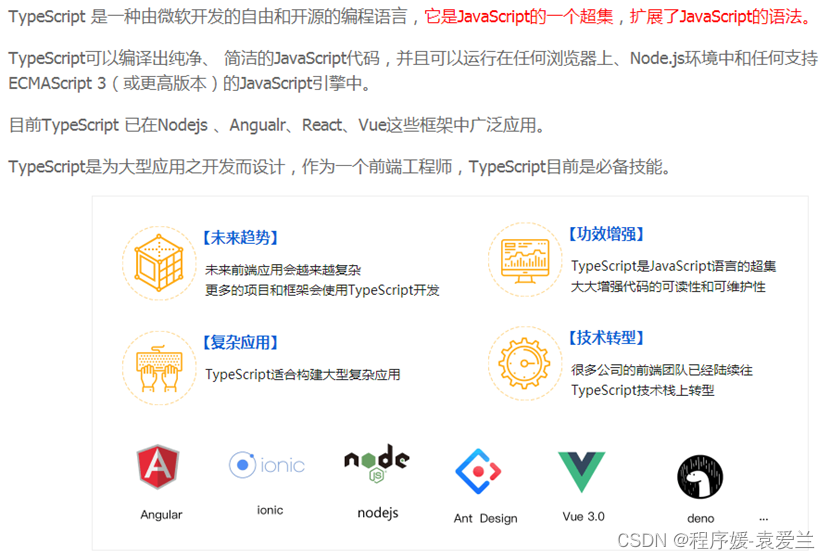Screen dimensions: 830x559
Task: Click the Ant Design diamond logo
Action: pyautogui.click(x=478, y=471)
